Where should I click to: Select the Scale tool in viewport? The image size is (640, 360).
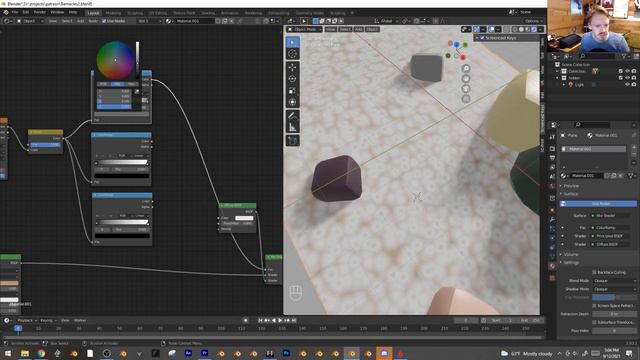(292, 90)
